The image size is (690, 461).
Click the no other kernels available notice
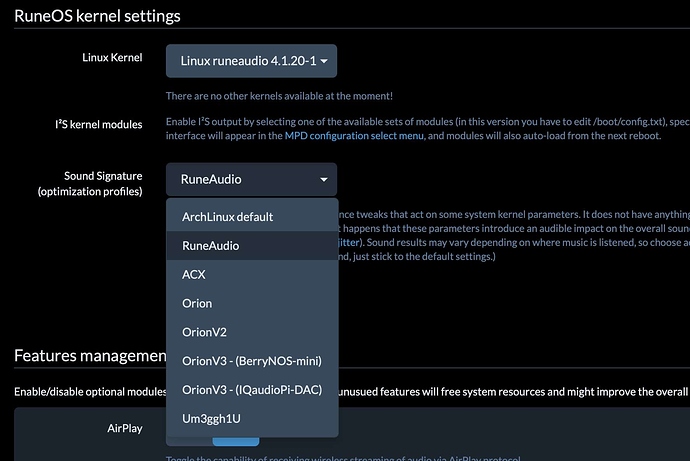pyautogui.click(x=279, y=96)
